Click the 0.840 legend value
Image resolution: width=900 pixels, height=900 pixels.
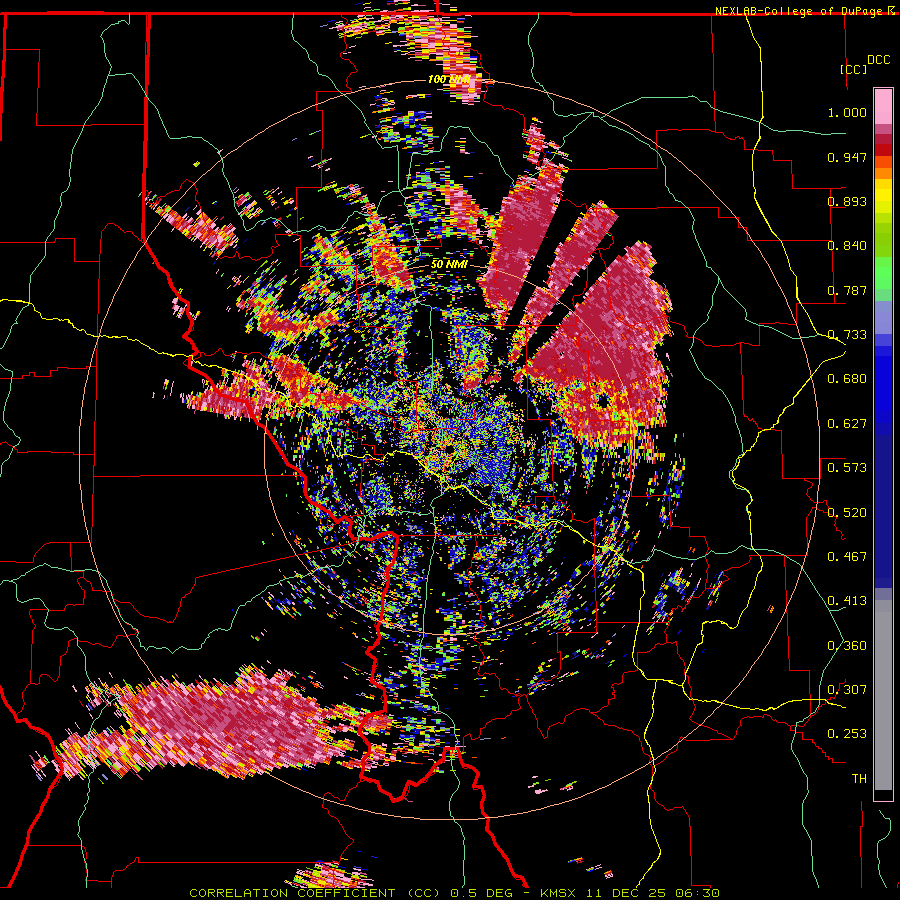847,246
